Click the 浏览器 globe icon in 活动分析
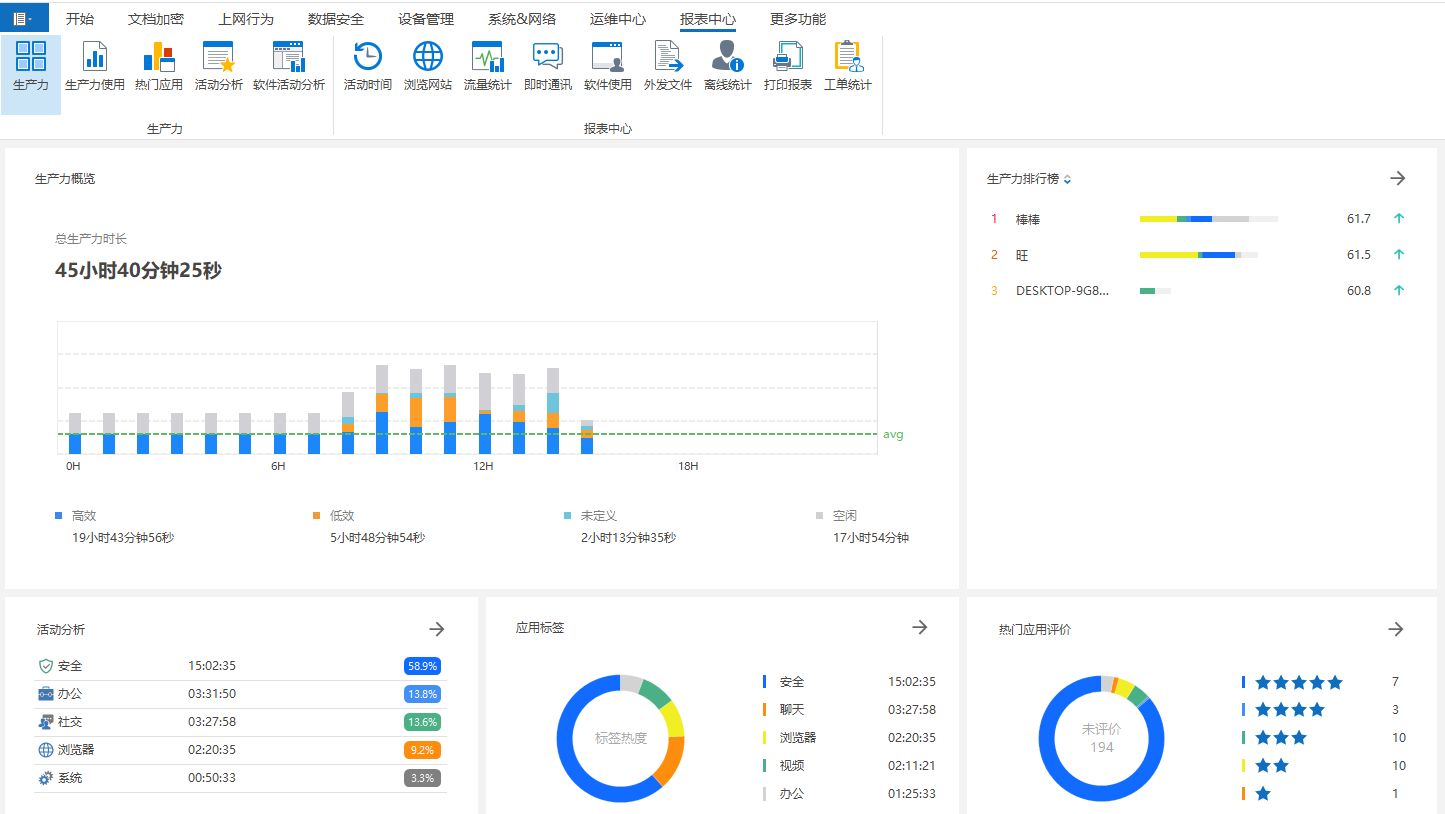 pyautogui.click(x=46, y=750)
